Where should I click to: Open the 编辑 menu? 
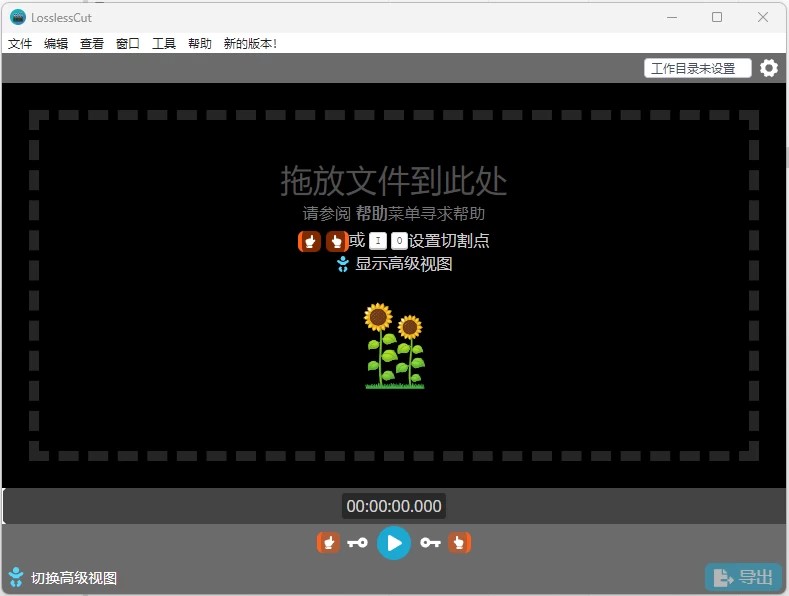[x=56, y=44]
